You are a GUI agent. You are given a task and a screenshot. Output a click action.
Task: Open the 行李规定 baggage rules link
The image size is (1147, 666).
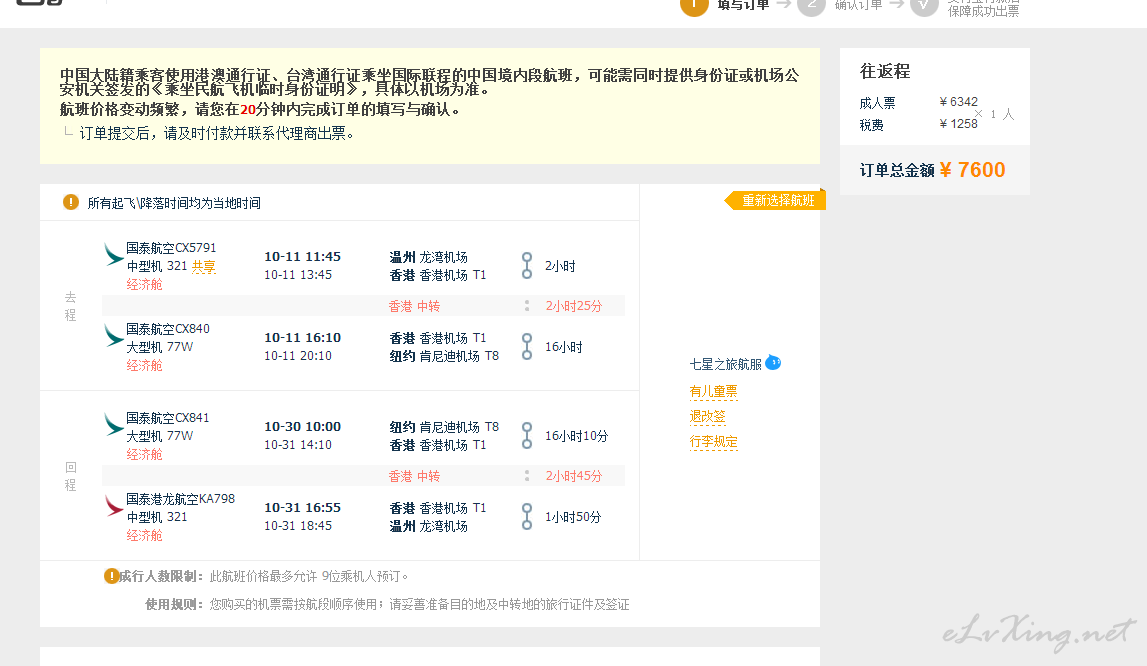click(713, 441)
